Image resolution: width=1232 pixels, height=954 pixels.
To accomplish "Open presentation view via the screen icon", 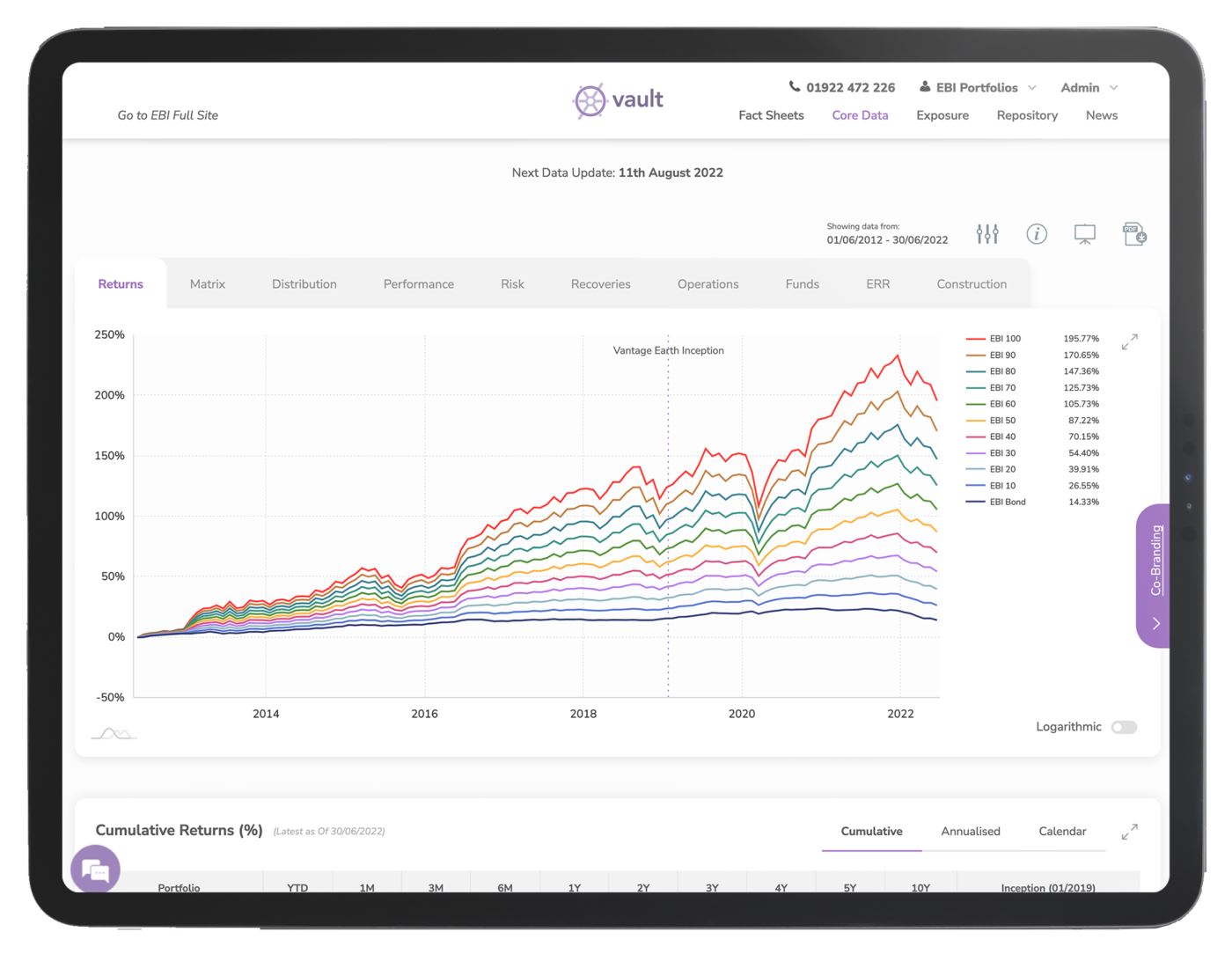I will (1084, 232).
